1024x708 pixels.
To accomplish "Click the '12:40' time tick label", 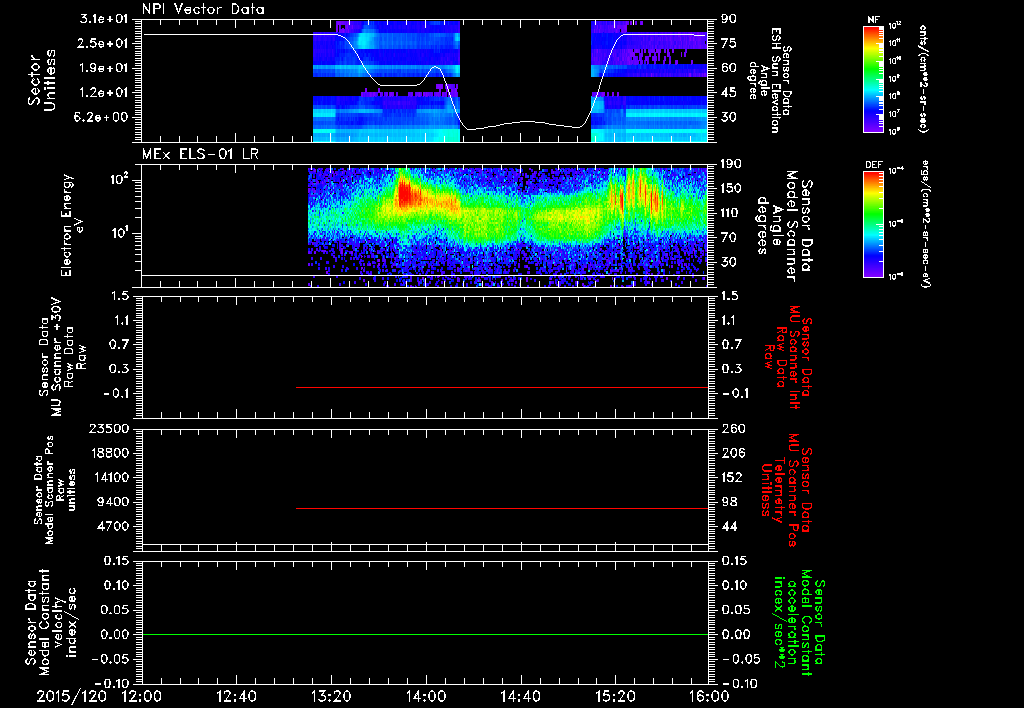I will [236, 696].
